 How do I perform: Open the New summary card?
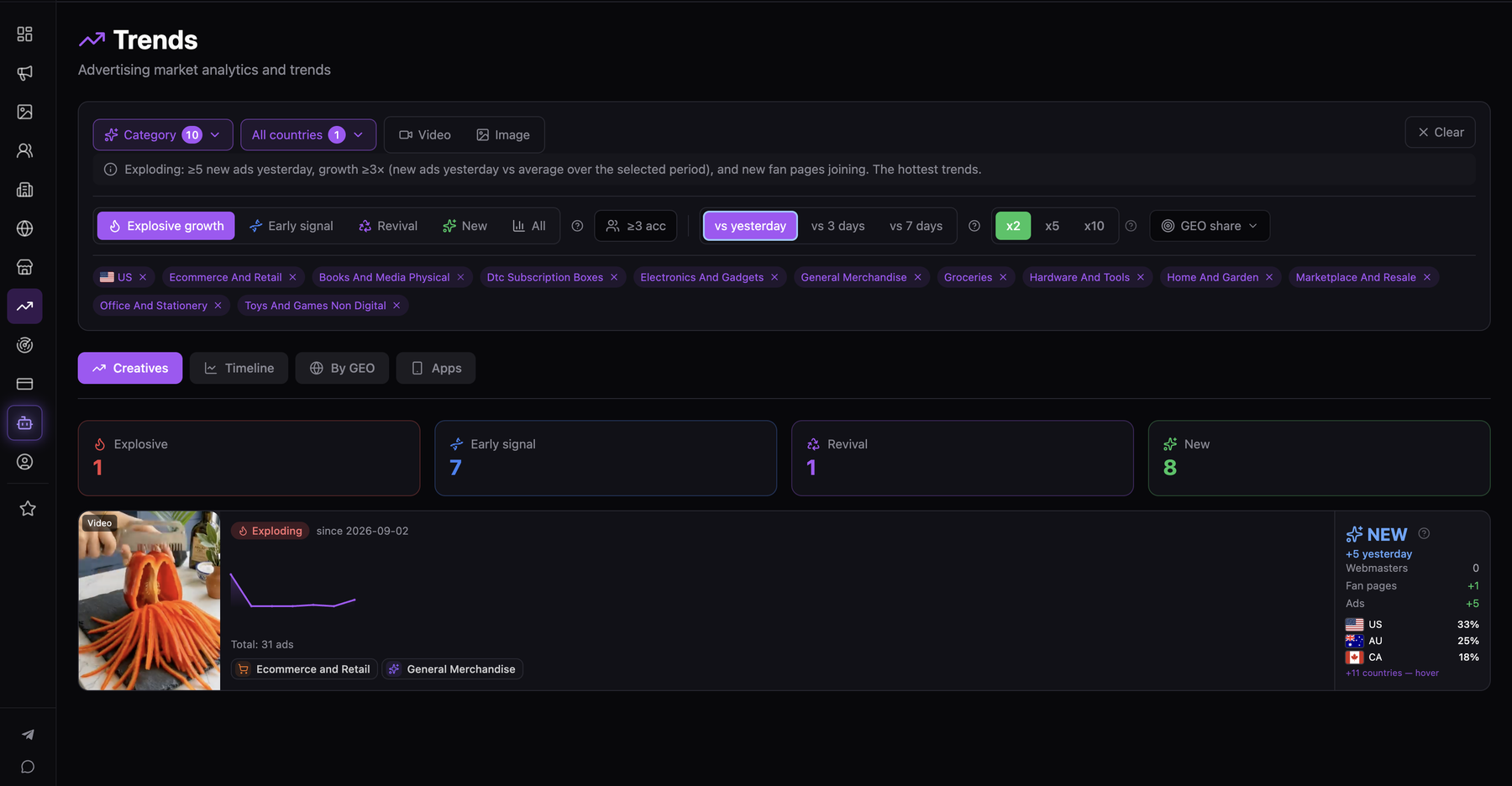(1319, 458)
